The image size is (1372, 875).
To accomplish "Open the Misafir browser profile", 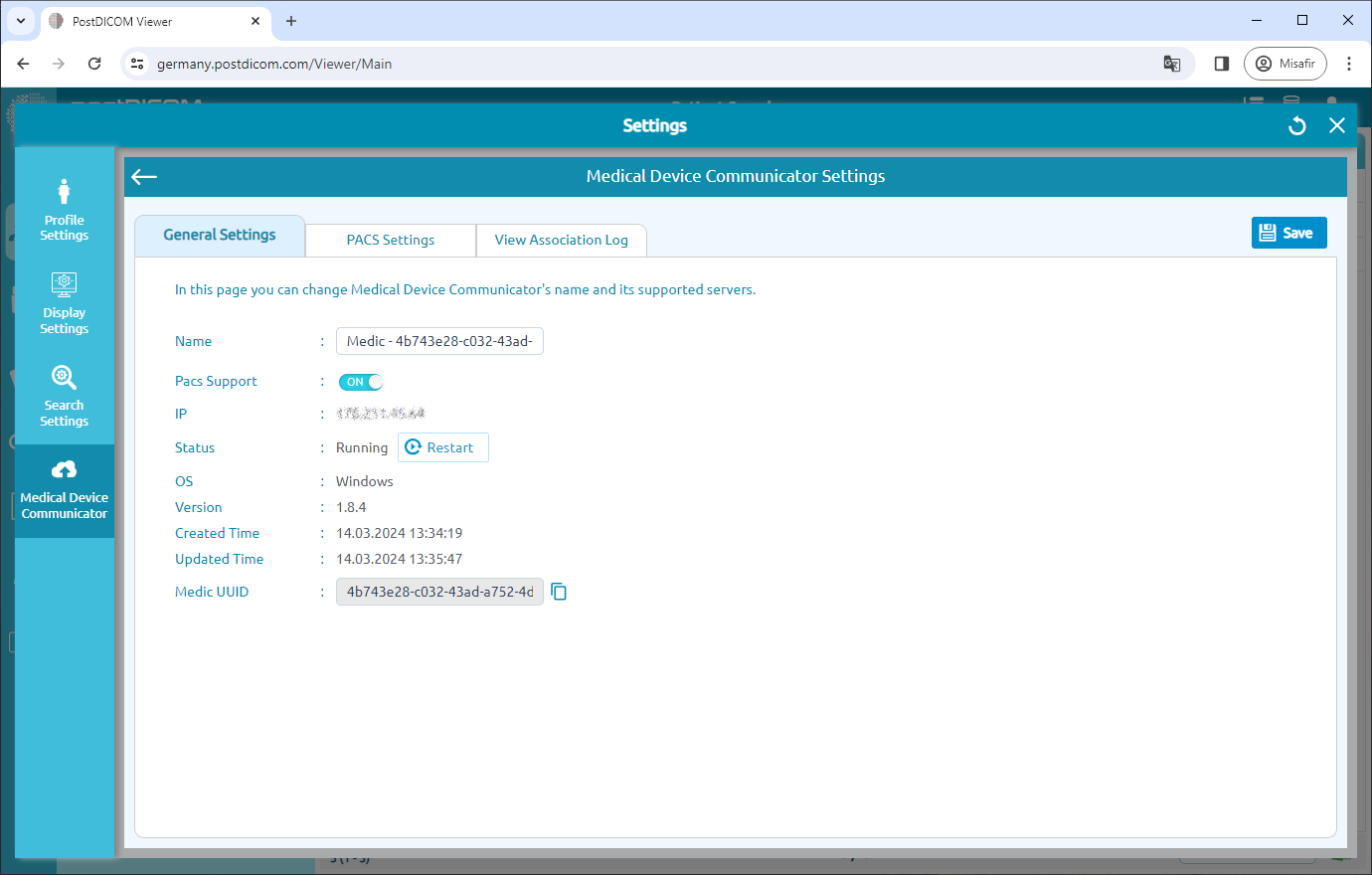I will coord(1285,63).
